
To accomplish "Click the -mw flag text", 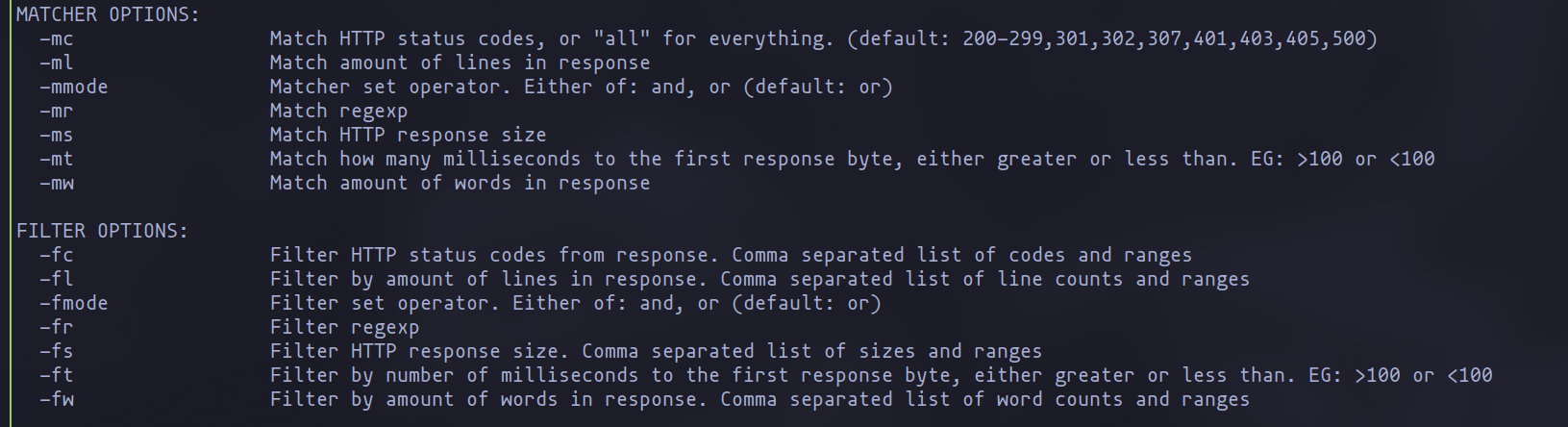I will pos(57,184).
